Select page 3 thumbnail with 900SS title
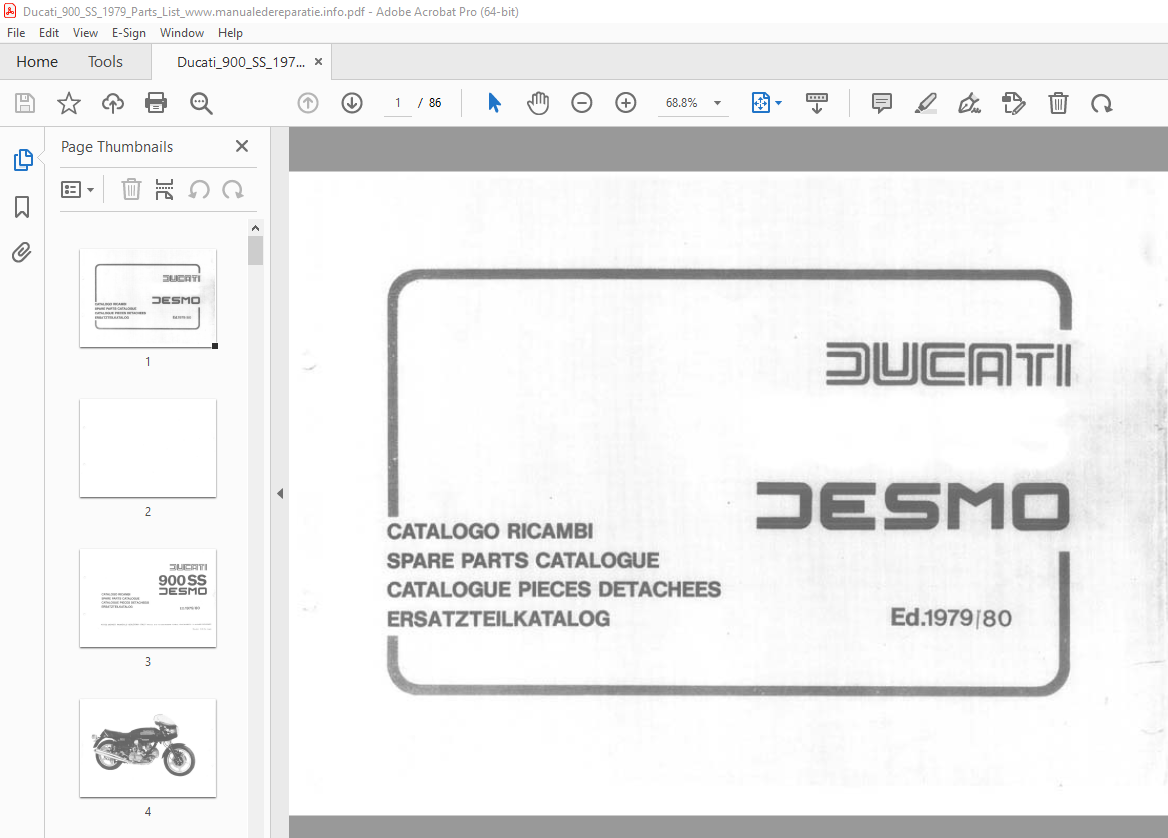The height and width of the screenshot is (838, 1168). (148, 598)
